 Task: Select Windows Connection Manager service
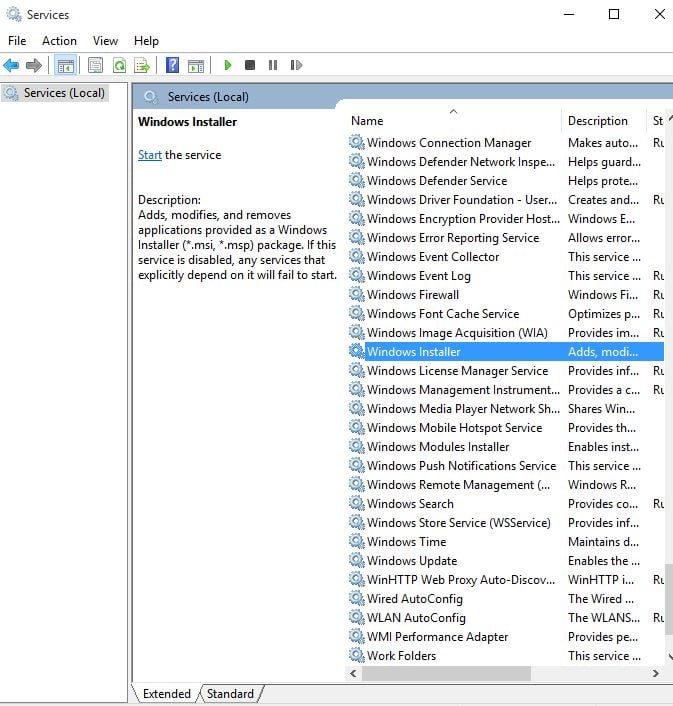(505, 143)
